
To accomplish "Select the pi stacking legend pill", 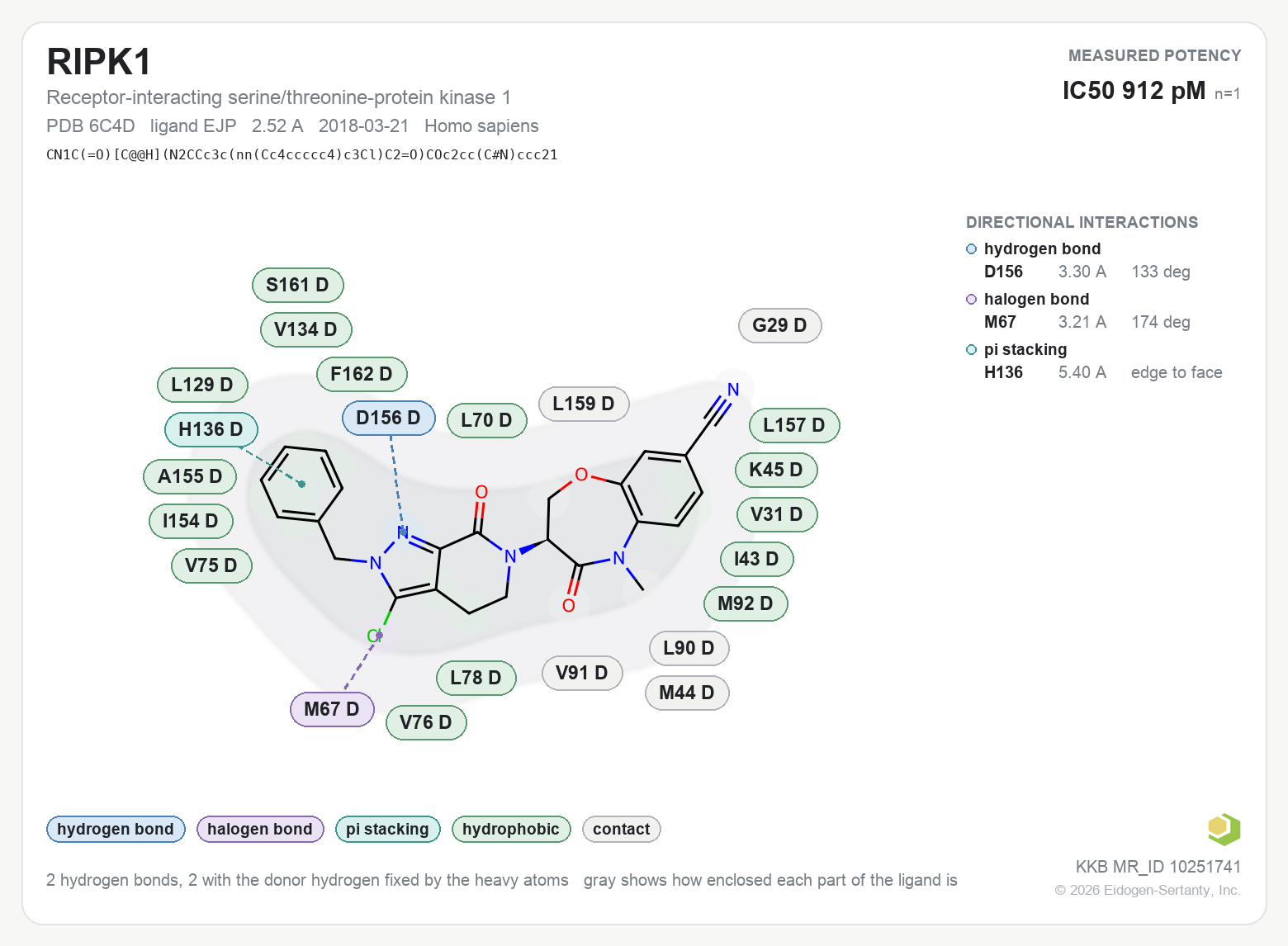I will 388,829.
